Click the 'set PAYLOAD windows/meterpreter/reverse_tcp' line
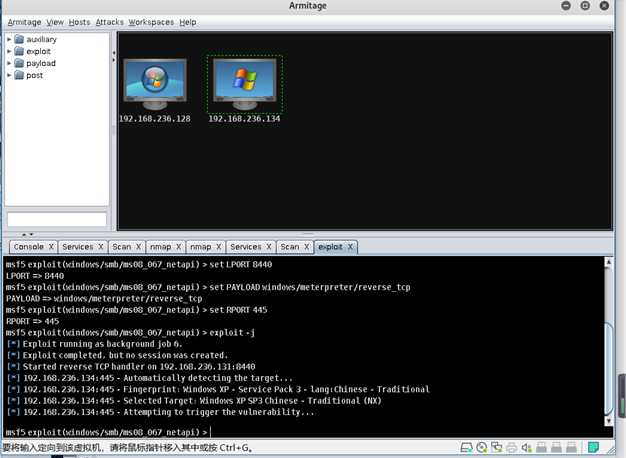626x458 pixels. (x=208, y=287)
